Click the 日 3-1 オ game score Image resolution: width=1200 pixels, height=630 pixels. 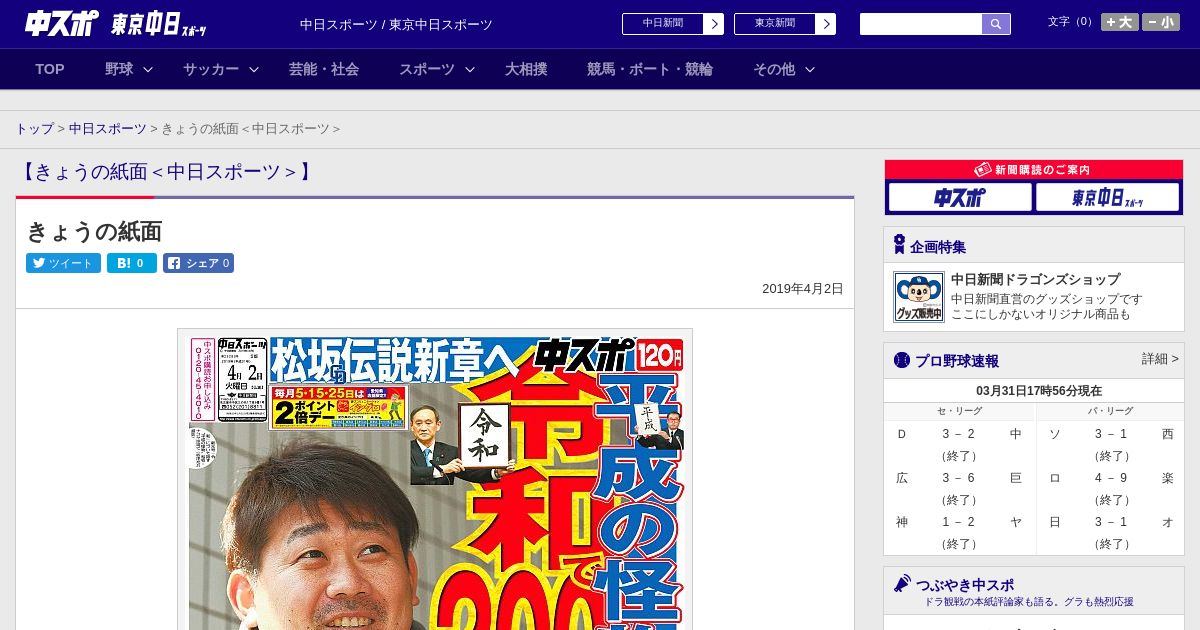point(1111,522)
